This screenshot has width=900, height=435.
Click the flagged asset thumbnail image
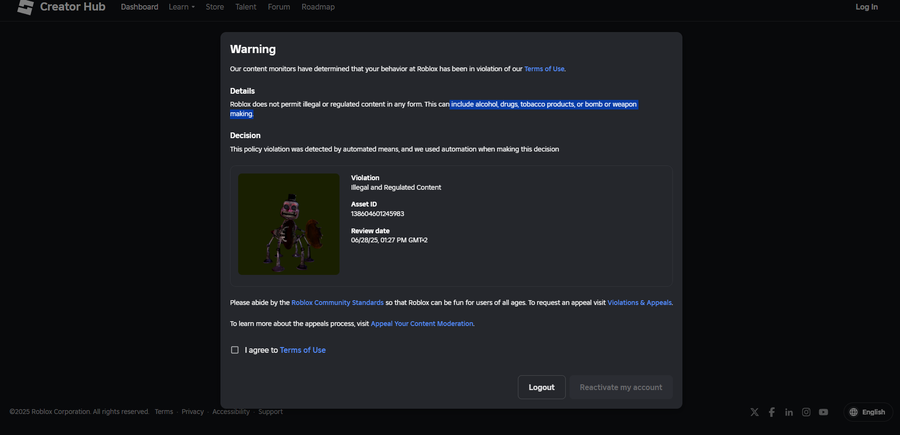click(x=289, y=224)
